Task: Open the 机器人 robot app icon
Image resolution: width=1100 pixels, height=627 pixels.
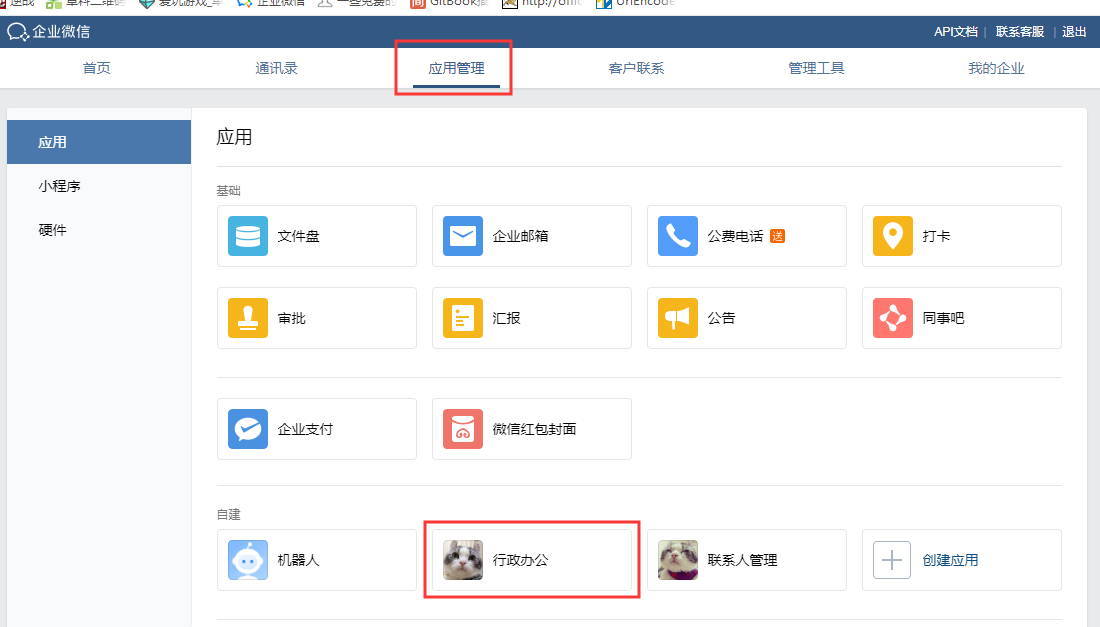Action: (248, 560)
